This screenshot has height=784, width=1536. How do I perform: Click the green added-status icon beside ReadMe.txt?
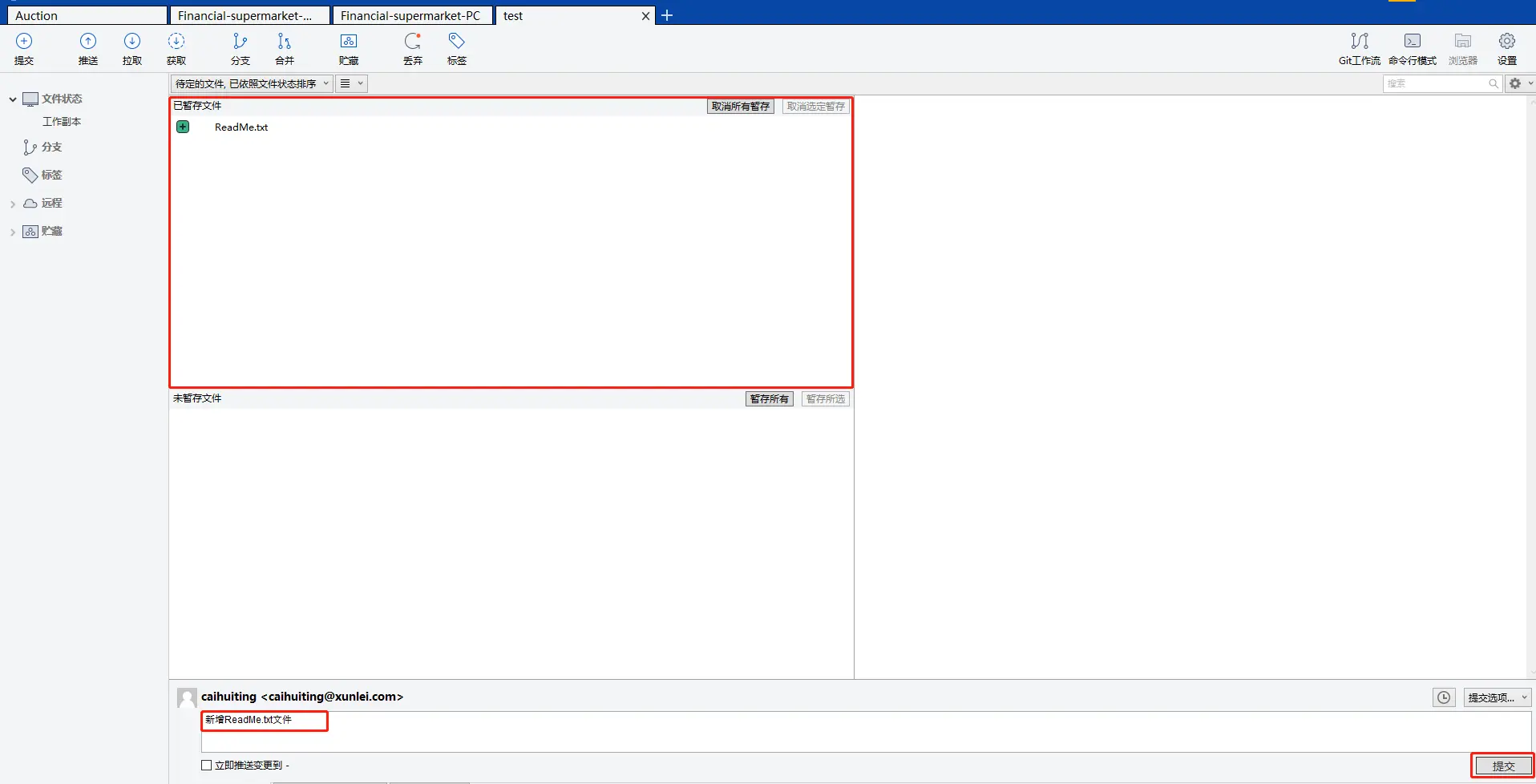[x=183, y=127]
